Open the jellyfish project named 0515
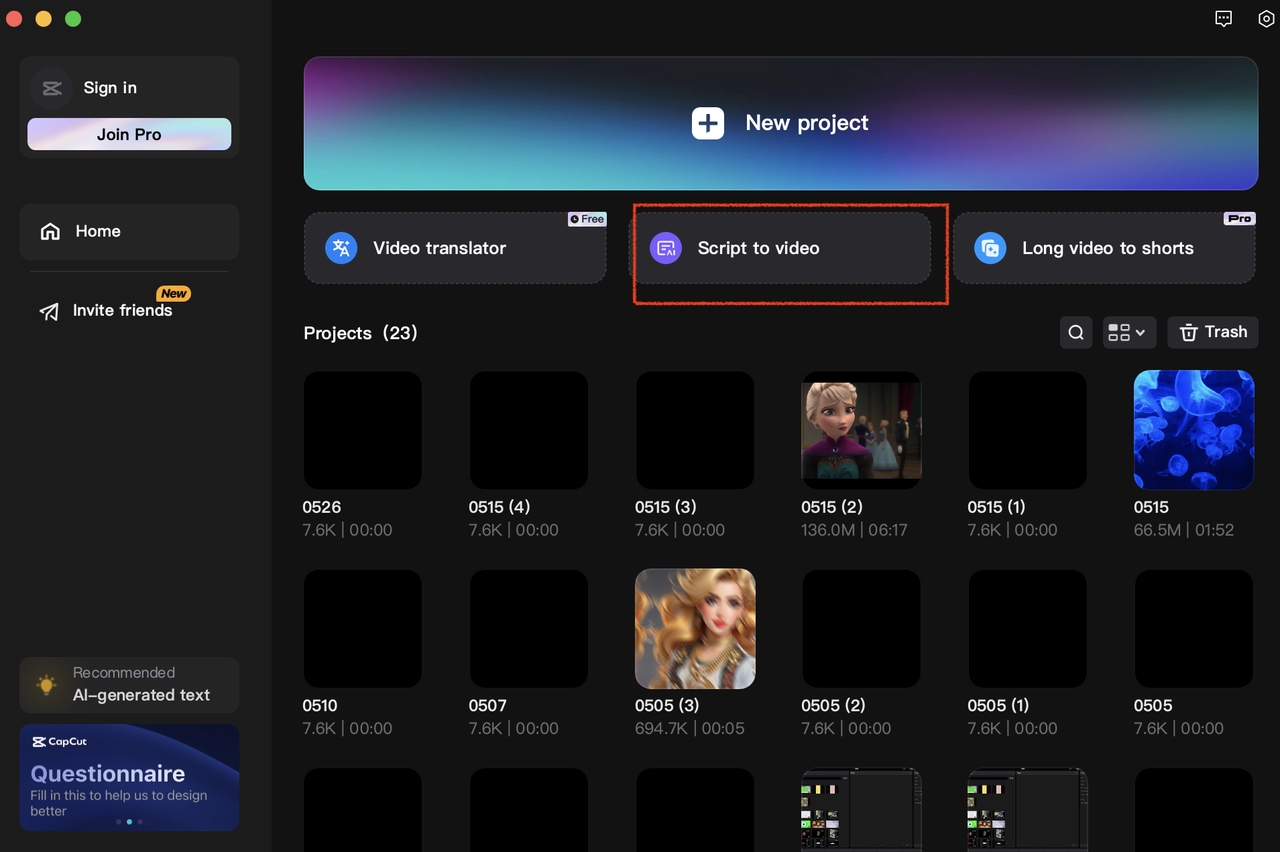 (x=1193, y=430)
